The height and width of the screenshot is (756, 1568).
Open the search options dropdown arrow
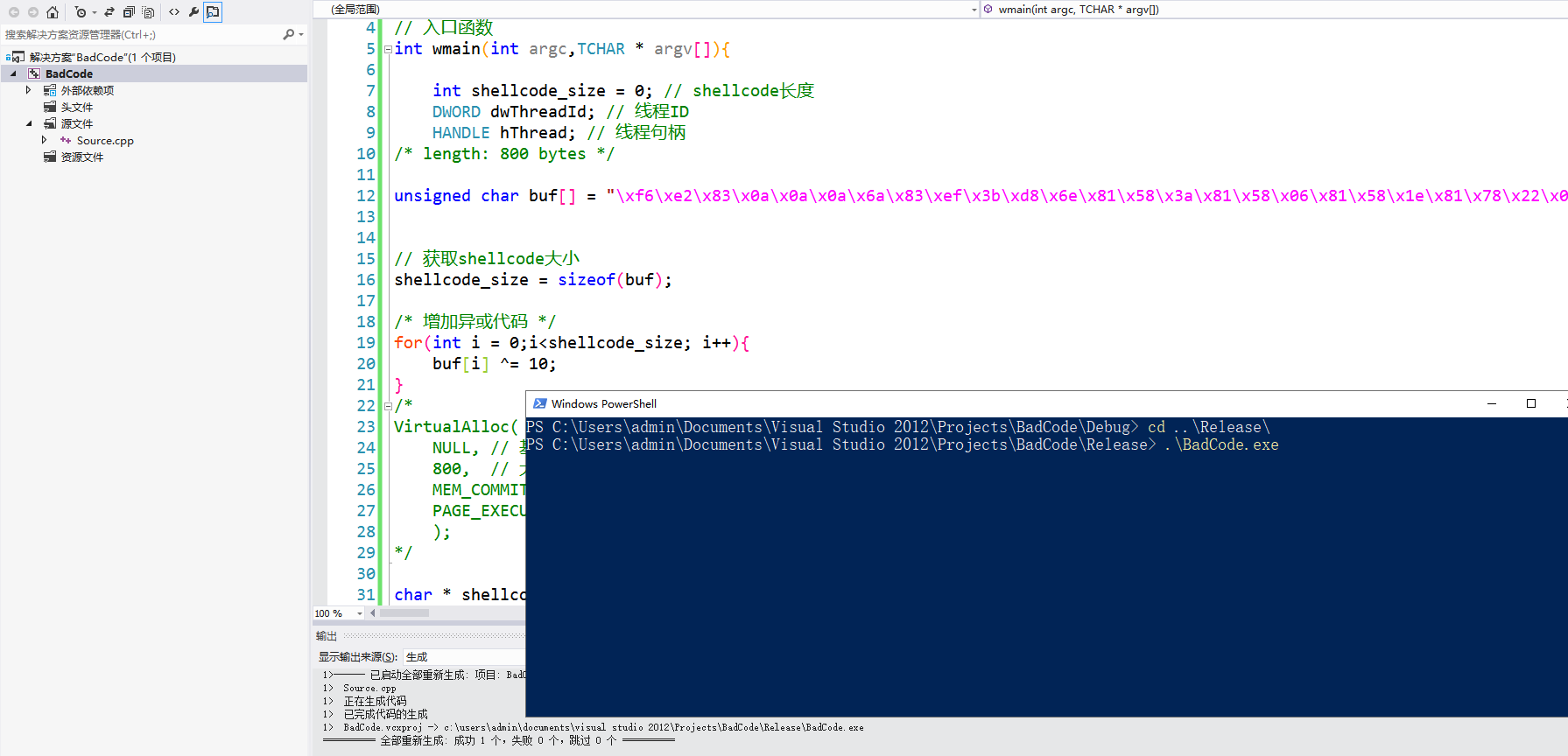tap(301, 35)
